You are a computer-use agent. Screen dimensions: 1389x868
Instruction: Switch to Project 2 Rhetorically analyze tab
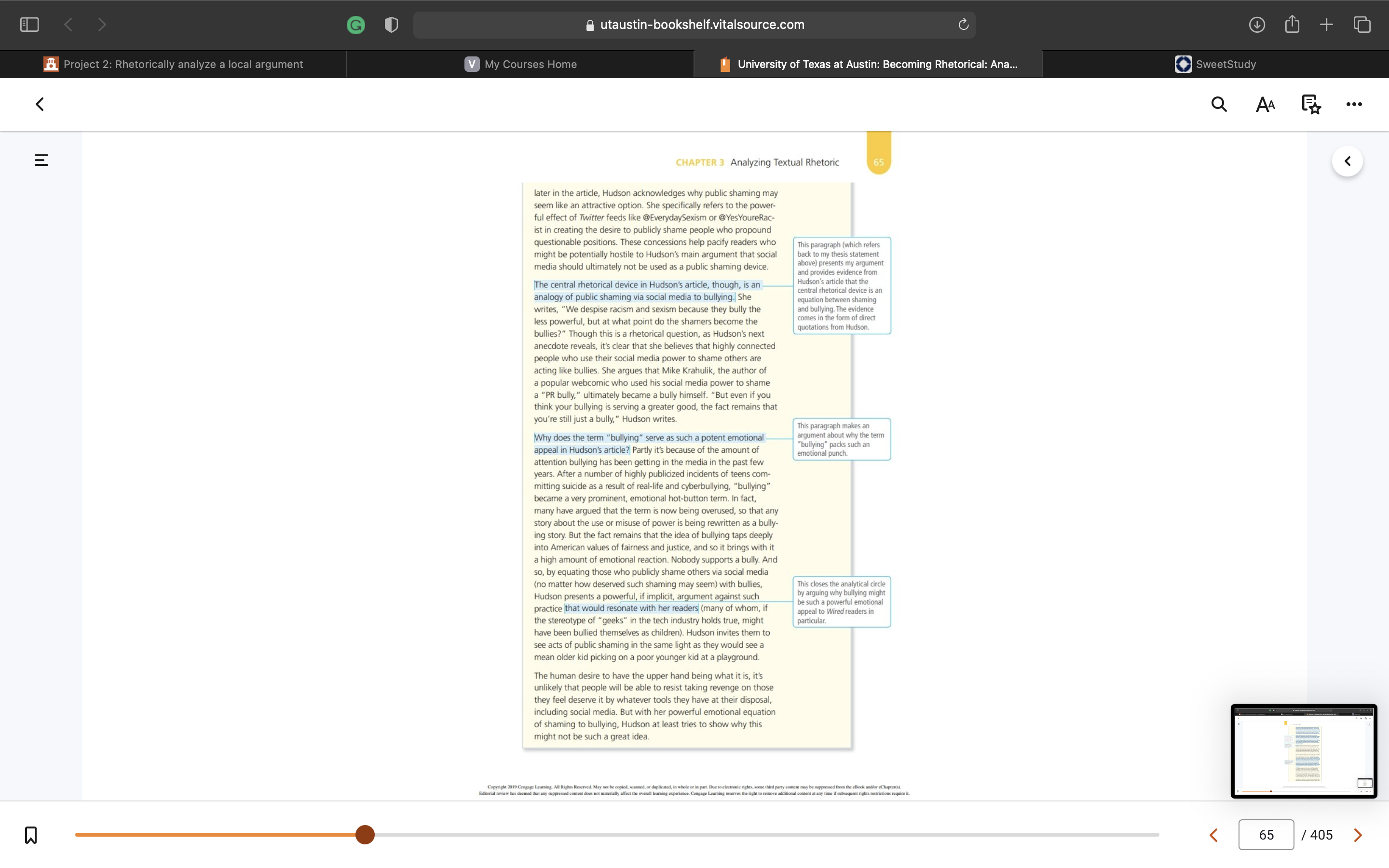(173, 64)
